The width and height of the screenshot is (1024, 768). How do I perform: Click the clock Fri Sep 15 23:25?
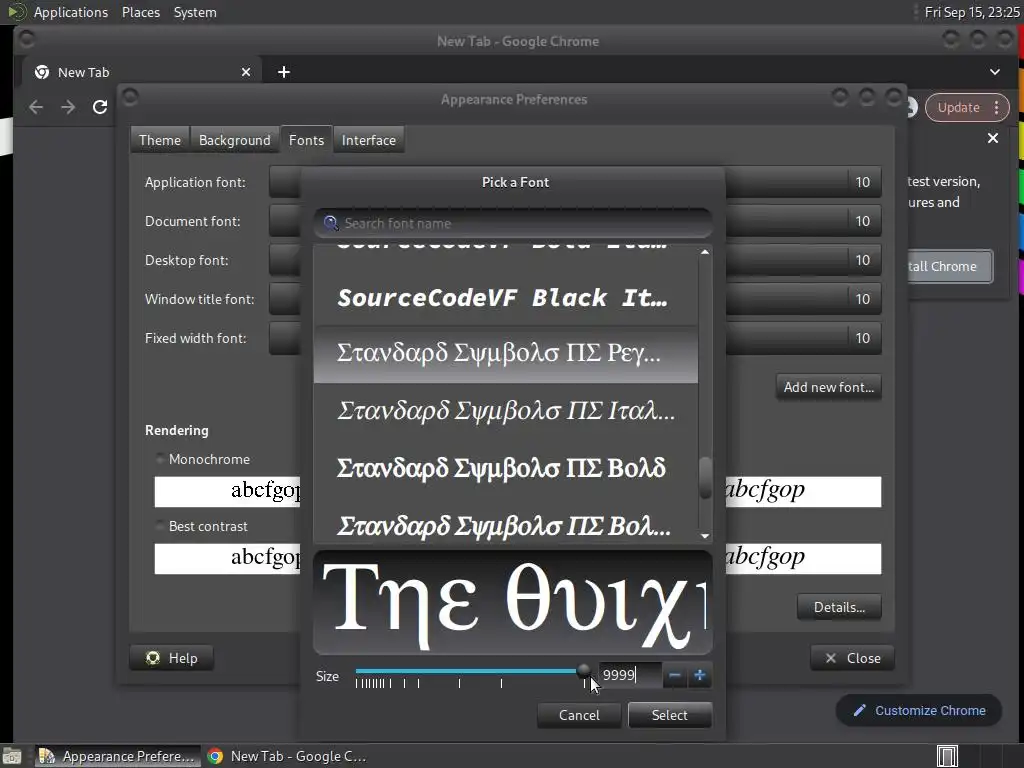click(972, 12)
